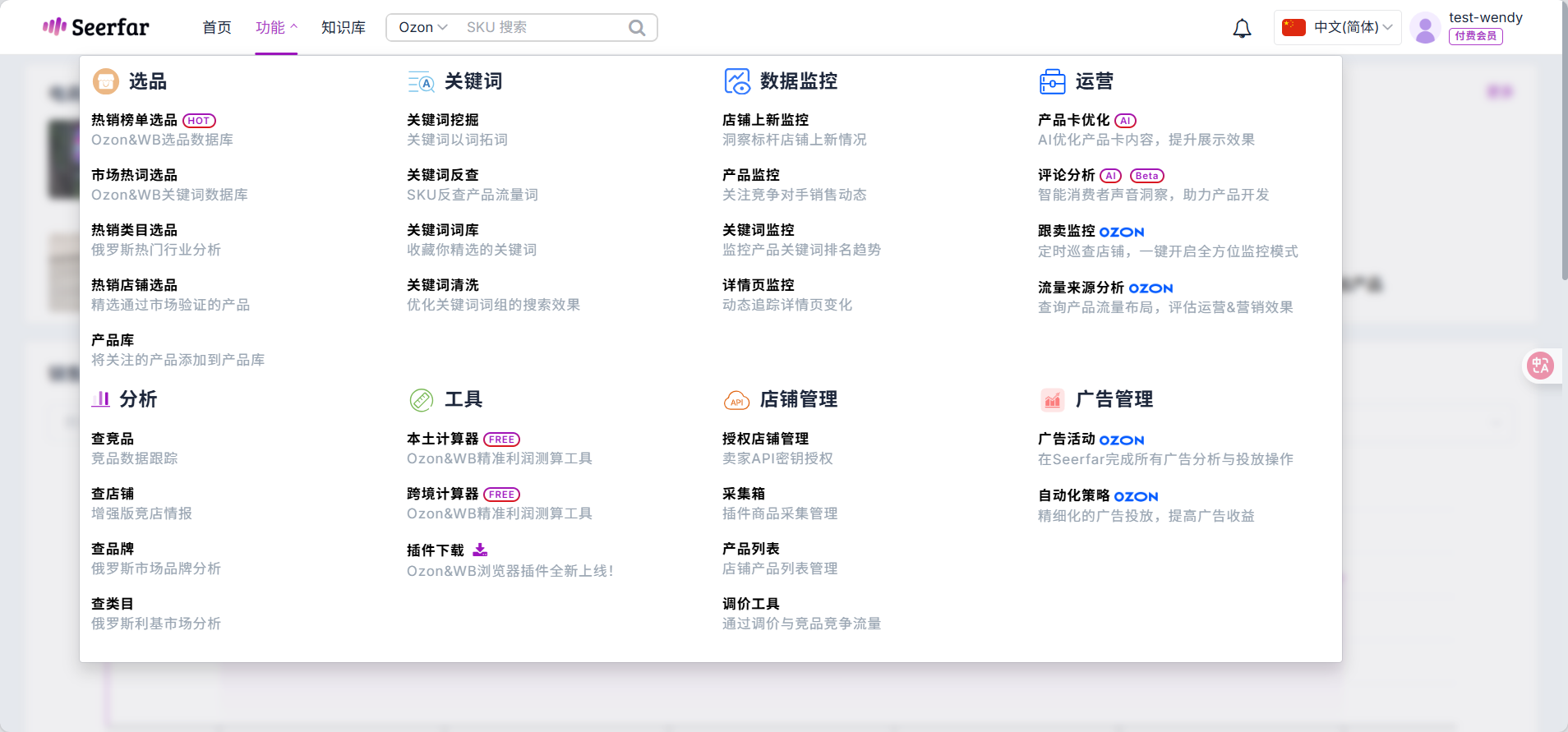Click the FREE badge beside 跨境计算器
The height and width of the screenshot is (732, 1568).
[x=501, y=495]
